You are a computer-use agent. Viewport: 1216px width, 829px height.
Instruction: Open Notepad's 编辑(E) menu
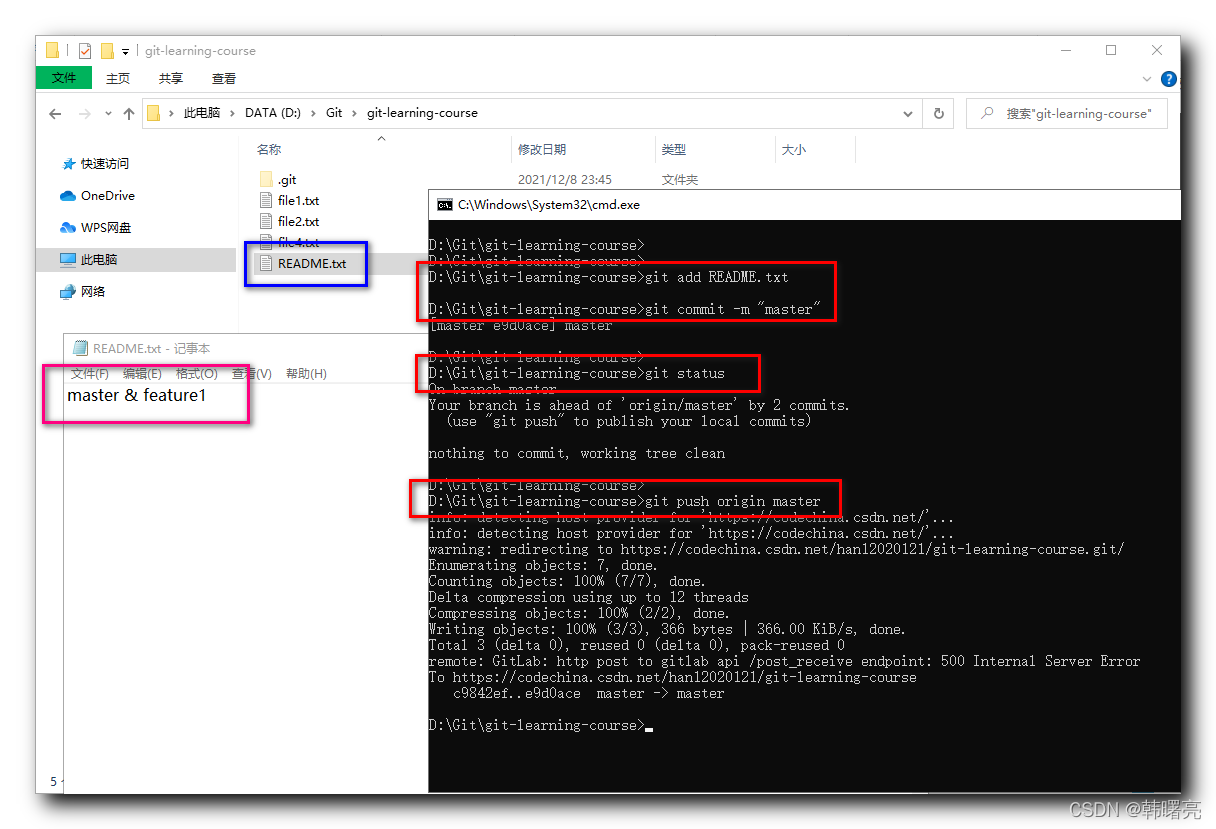point(142,374)
